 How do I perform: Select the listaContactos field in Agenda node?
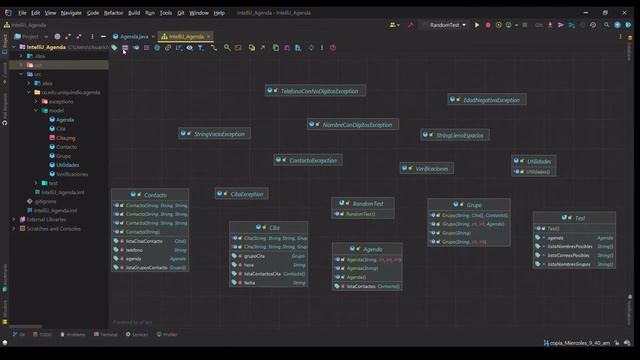[x=367, y=286]
